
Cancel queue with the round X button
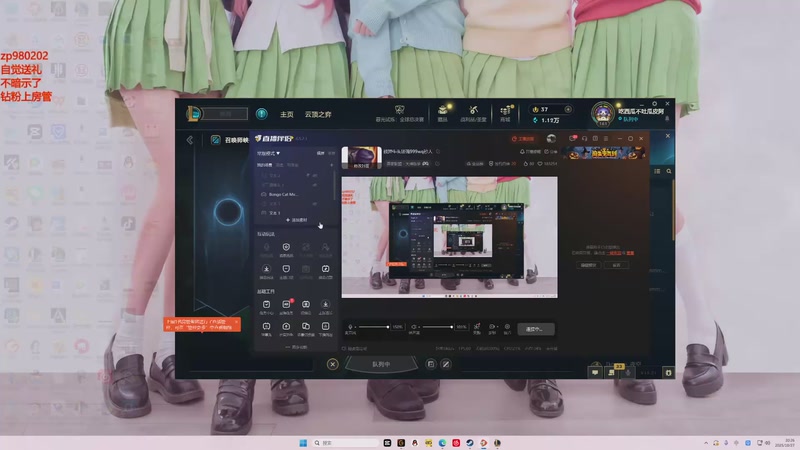tap(333, 364)
